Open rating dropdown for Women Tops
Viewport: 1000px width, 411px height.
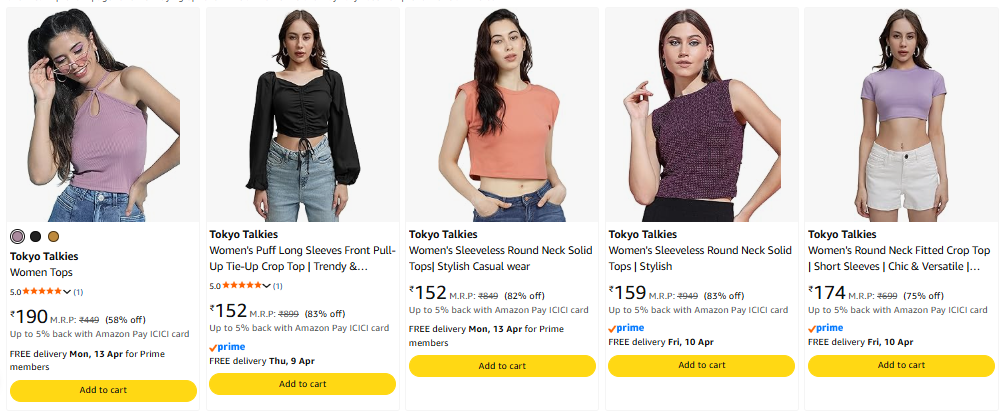[x=67, y=292]
